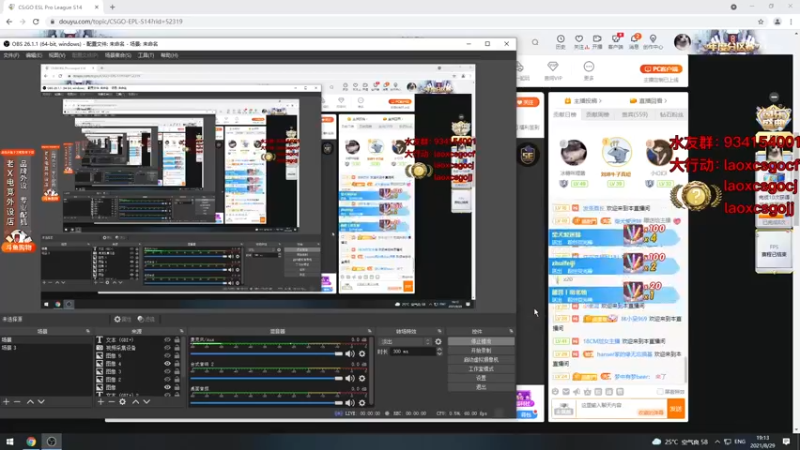Open the OBS File menu (文件)
Image resolution: width=800 pixels, height=450 pixels.
coord(11,55)
